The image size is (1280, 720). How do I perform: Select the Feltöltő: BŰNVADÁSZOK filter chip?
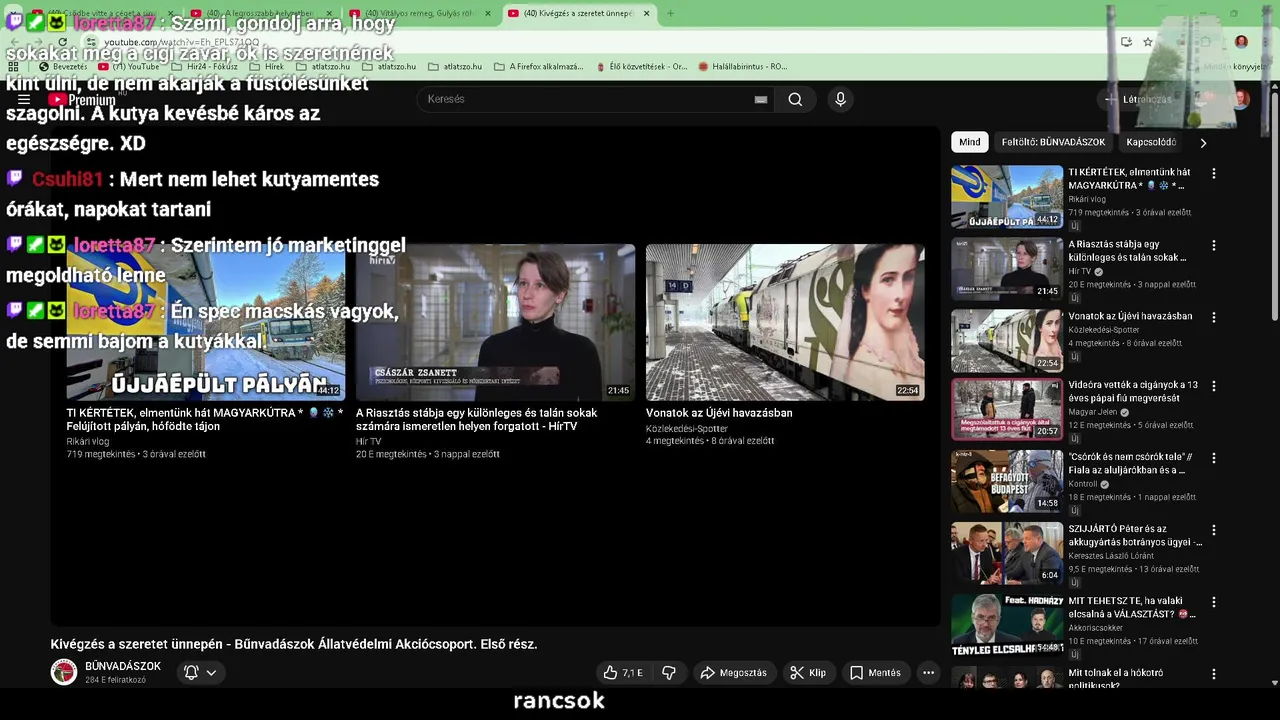point(1053,142)
